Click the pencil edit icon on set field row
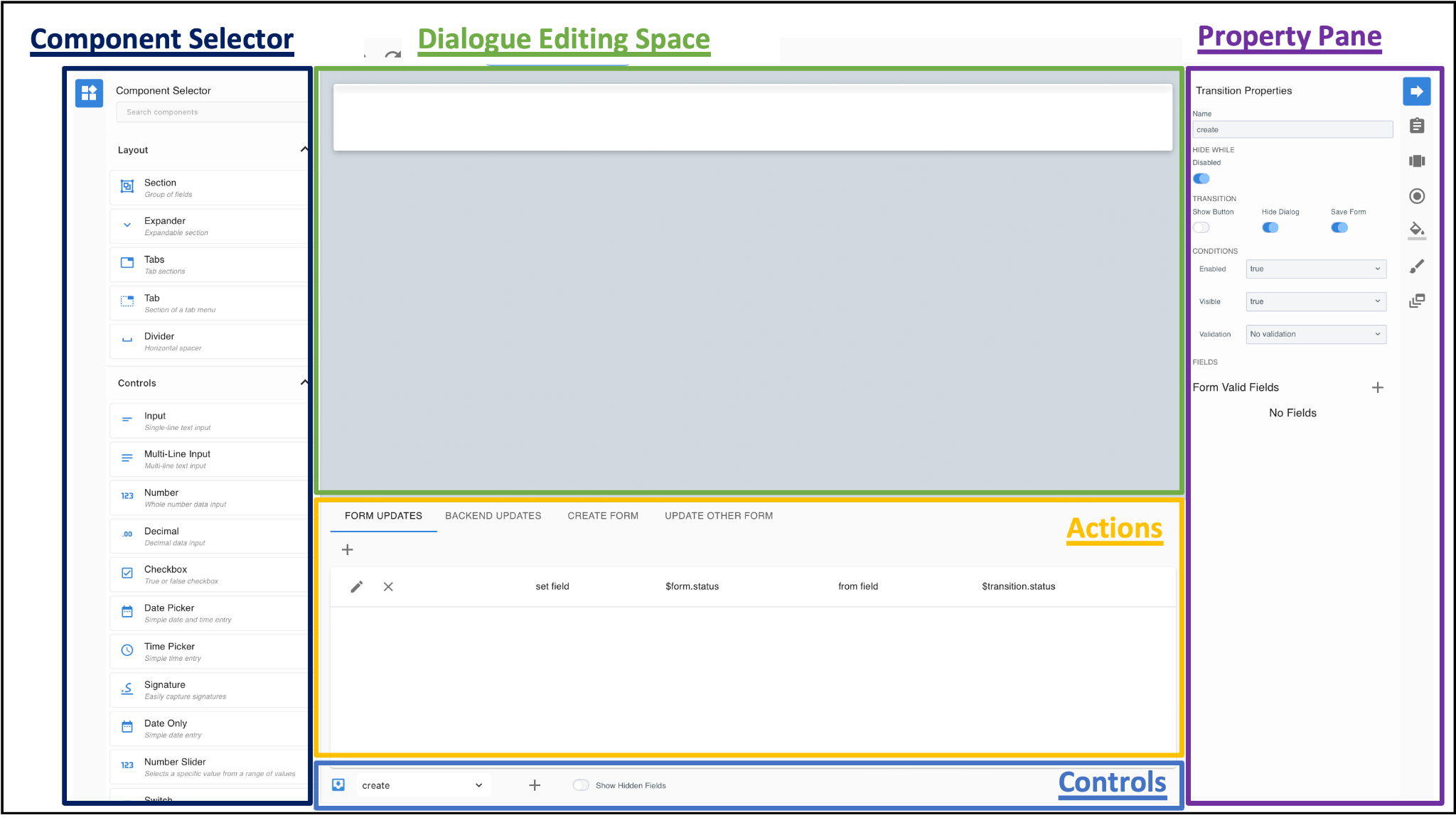Image resolution: width=1456 pixels, height=820 pixels. (357, 586)
